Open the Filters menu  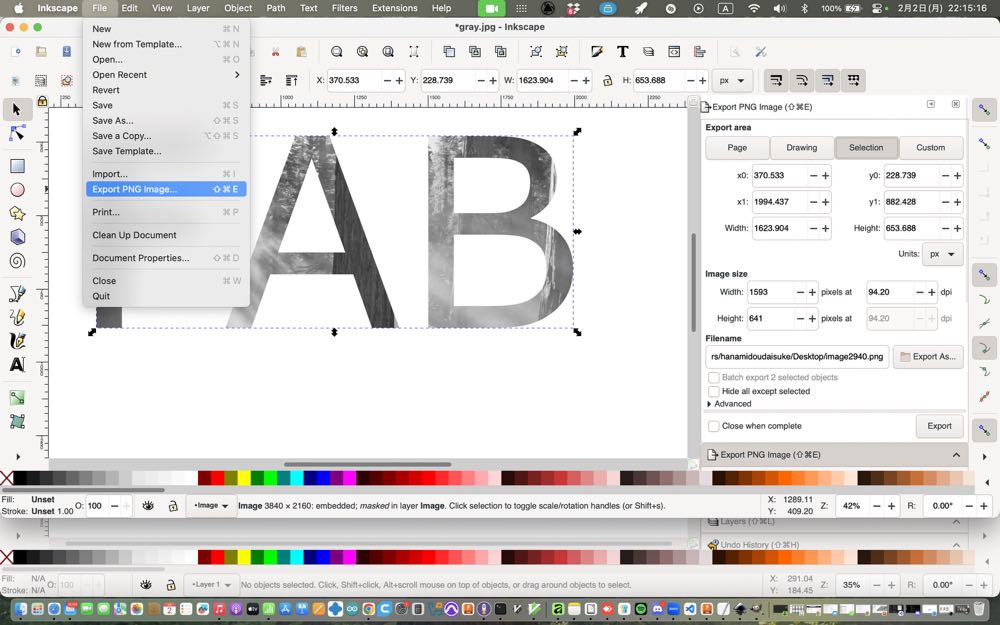(344, 8)
